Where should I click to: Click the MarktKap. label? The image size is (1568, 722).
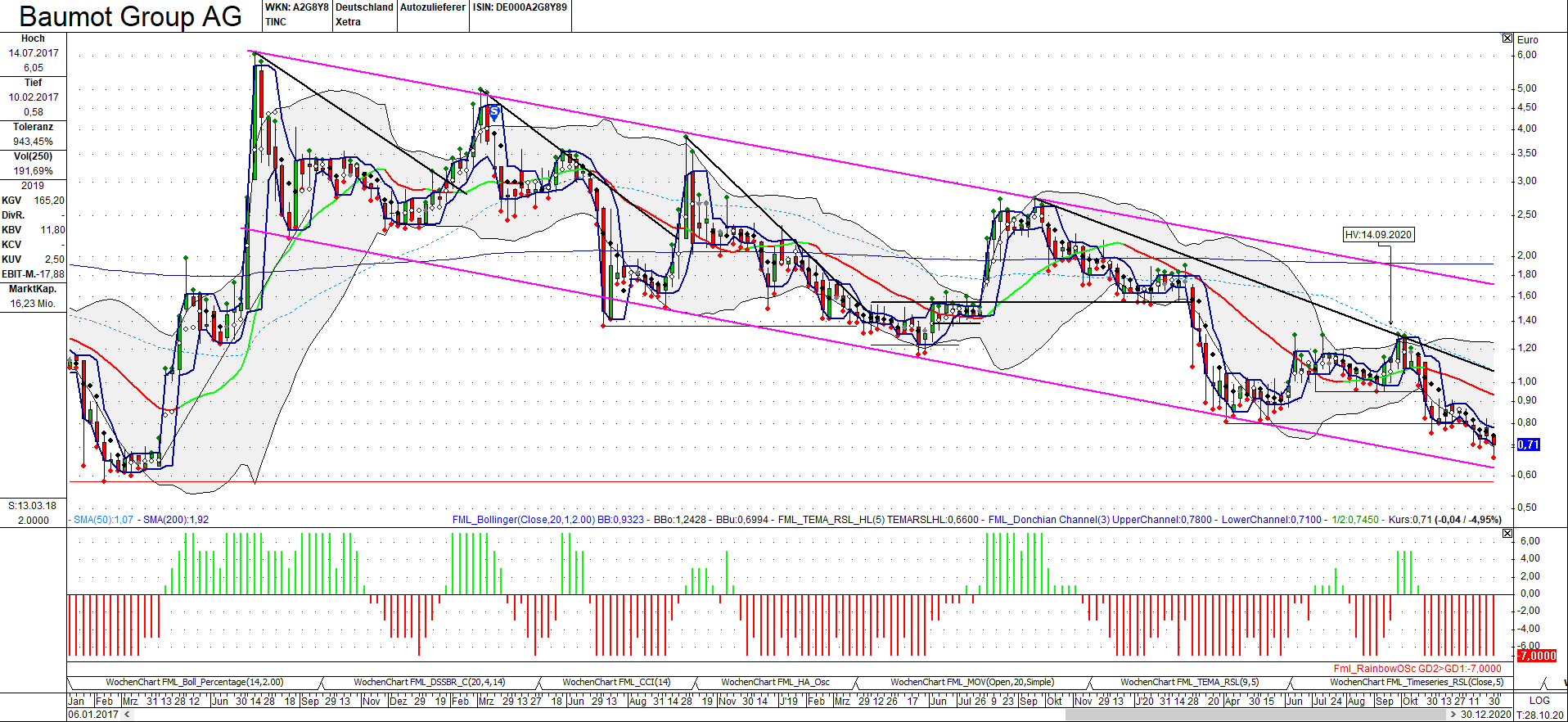[33, 289]
